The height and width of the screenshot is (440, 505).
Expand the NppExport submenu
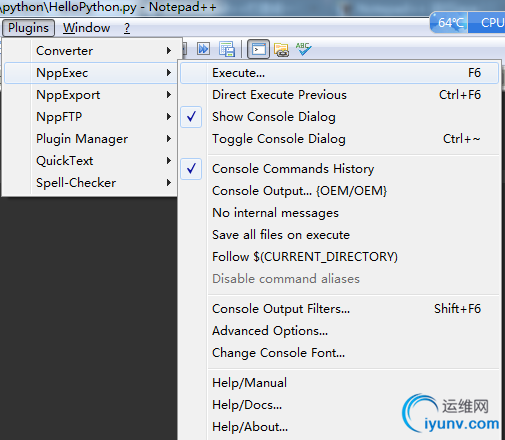point(91,95)
